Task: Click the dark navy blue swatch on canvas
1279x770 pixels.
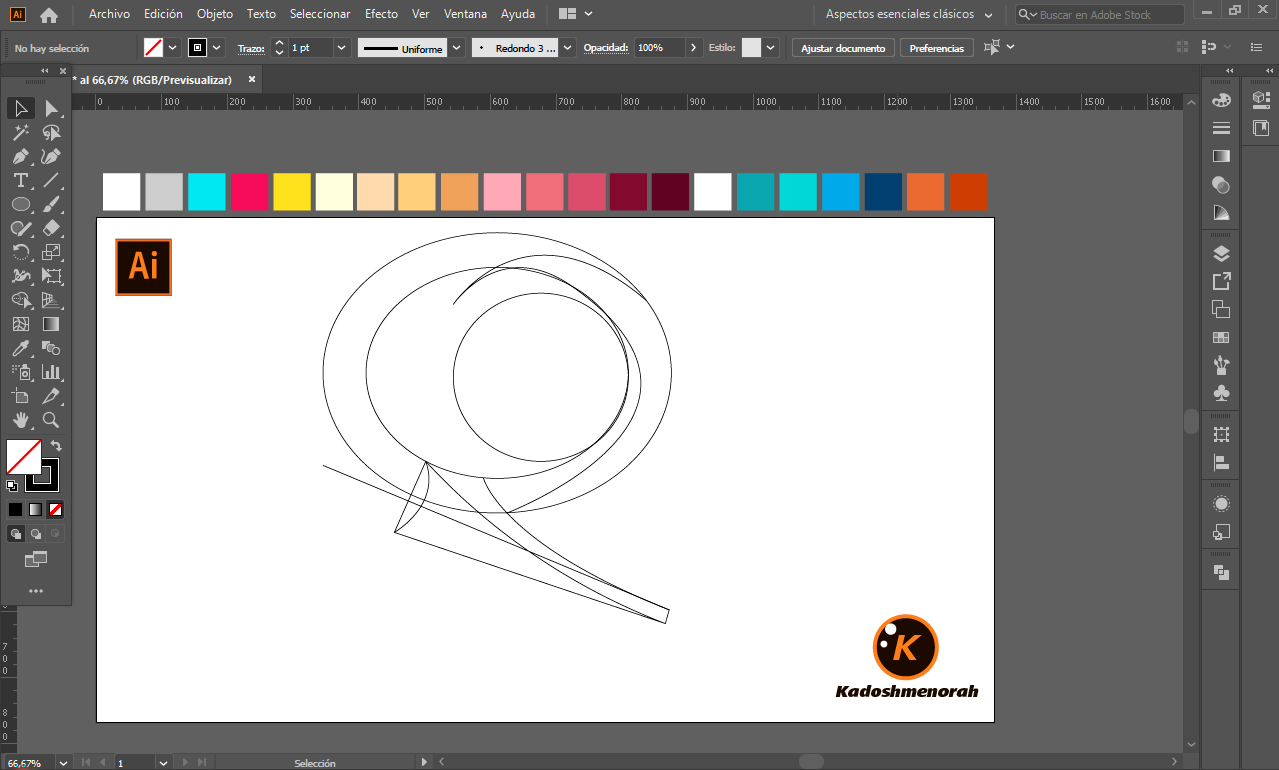Action: (x=883, y=192)
